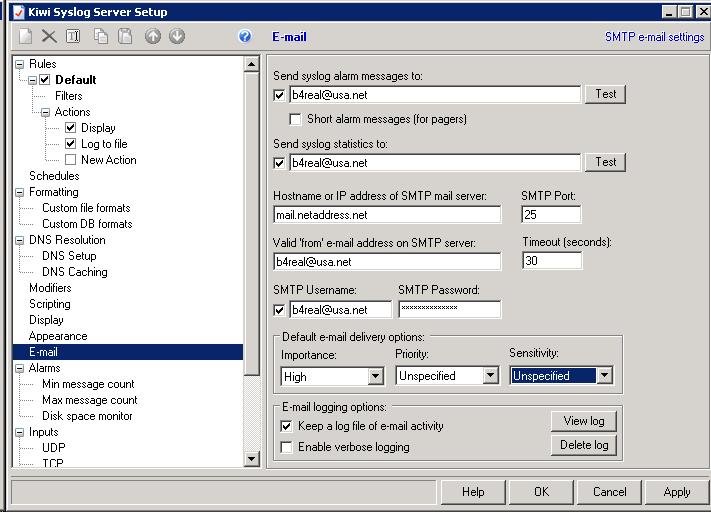Screen dimensions: 711x512
Task: Select Alarms in the settings tree
Action: click(x=44, y=368)
